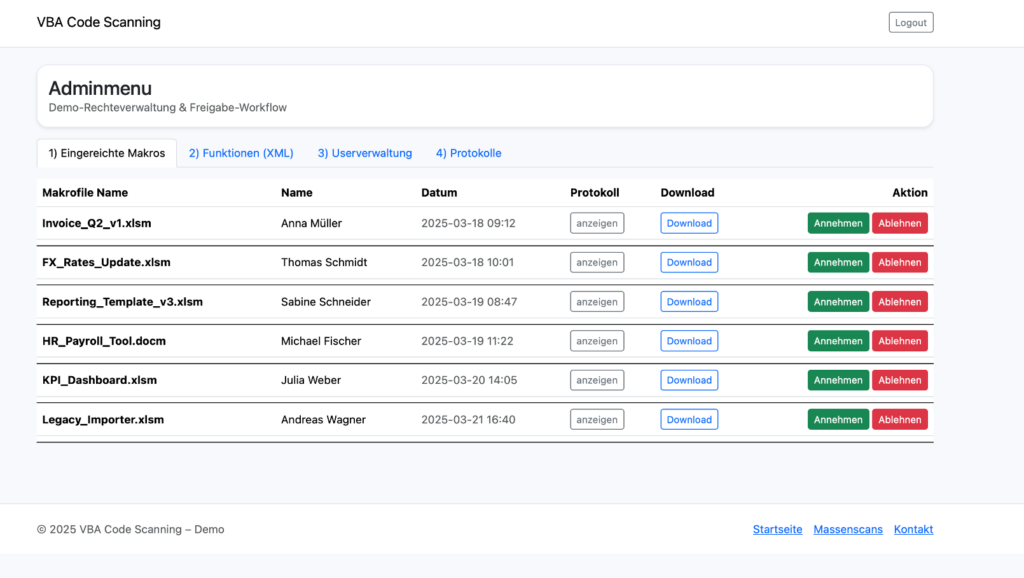Click date 2025-03-21 16:40
Screen dimensions: 1024x578
(x=468, y=419)
